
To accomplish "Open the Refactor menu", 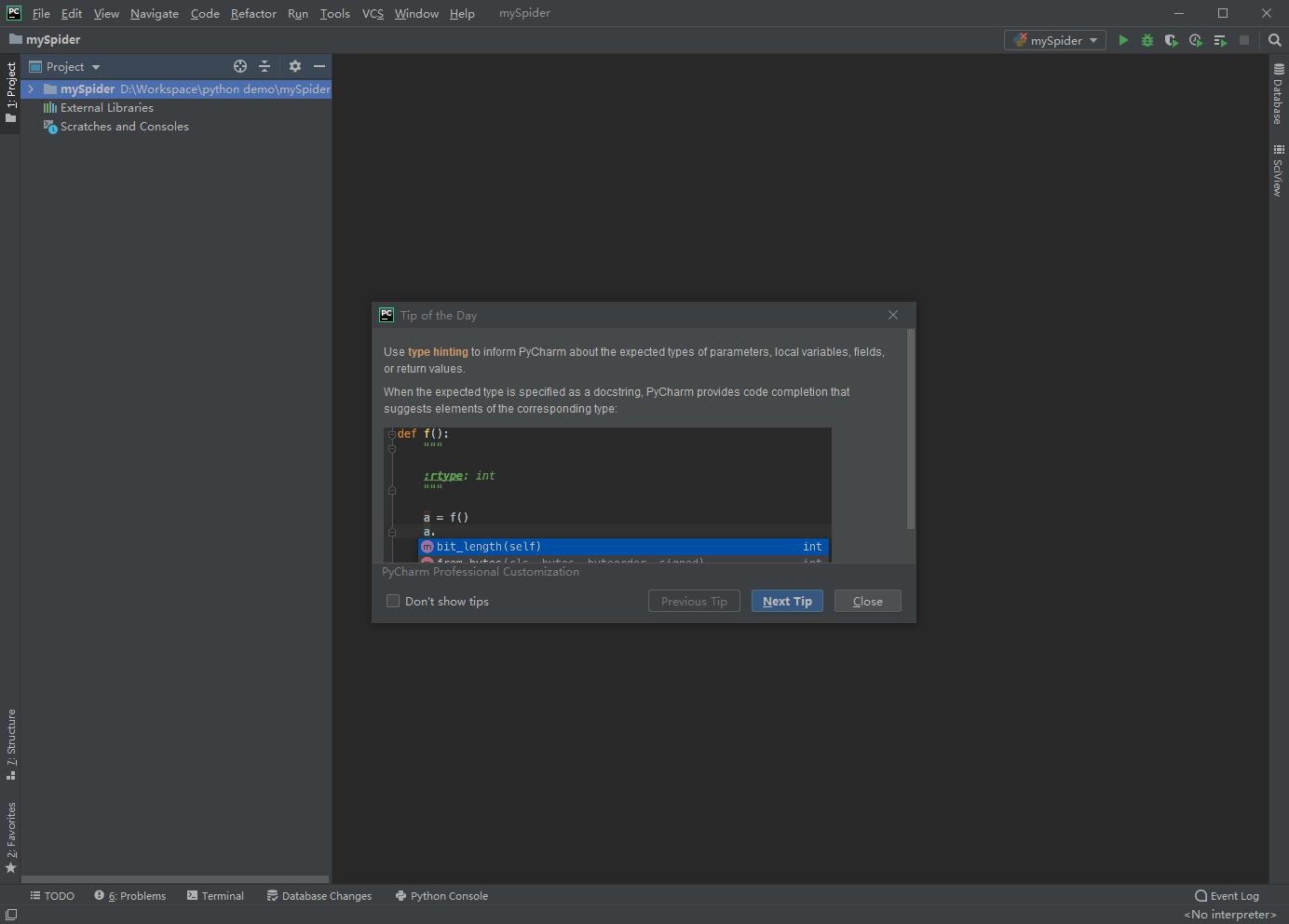I will 253,13.
